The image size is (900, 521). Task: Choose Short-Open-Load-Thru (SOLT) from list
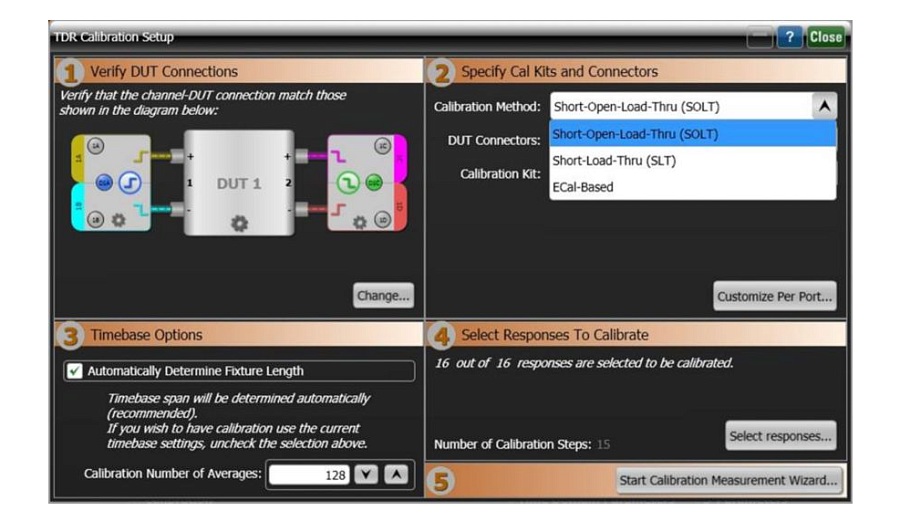pyautogui.click(x=692, y=134)
